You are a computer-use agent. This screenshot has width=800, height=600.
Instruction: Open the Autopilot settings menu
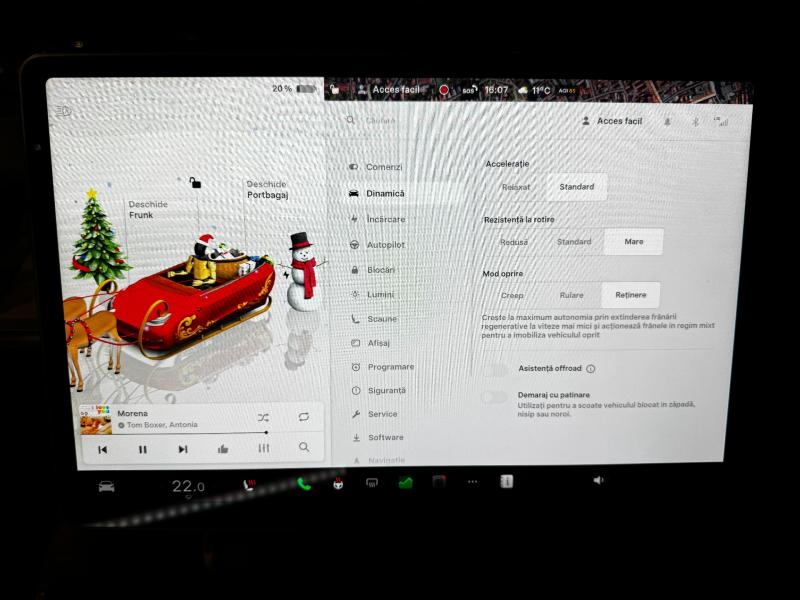[385, 244]
